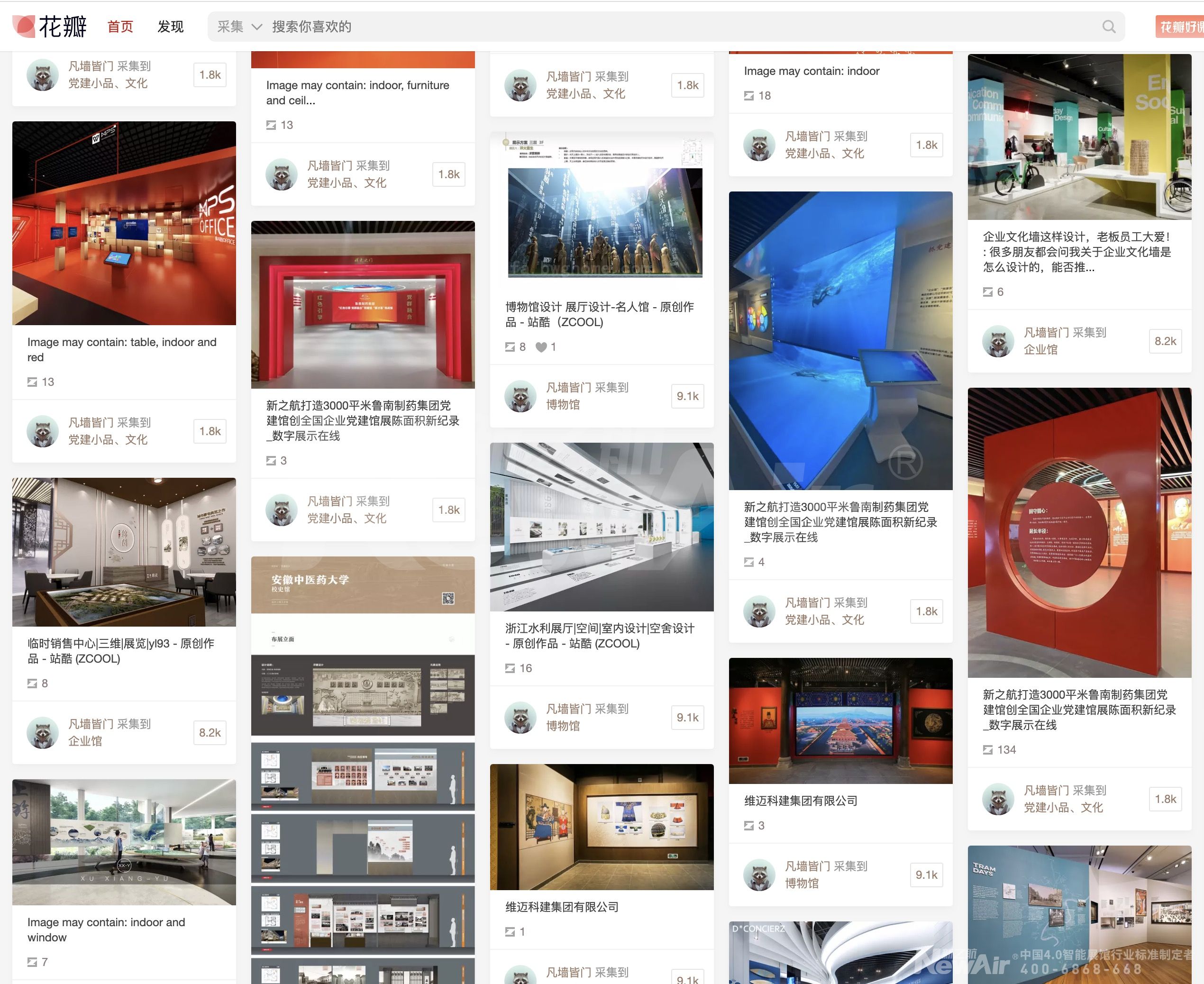Switch to the 首页 tab

coord(120,27)
